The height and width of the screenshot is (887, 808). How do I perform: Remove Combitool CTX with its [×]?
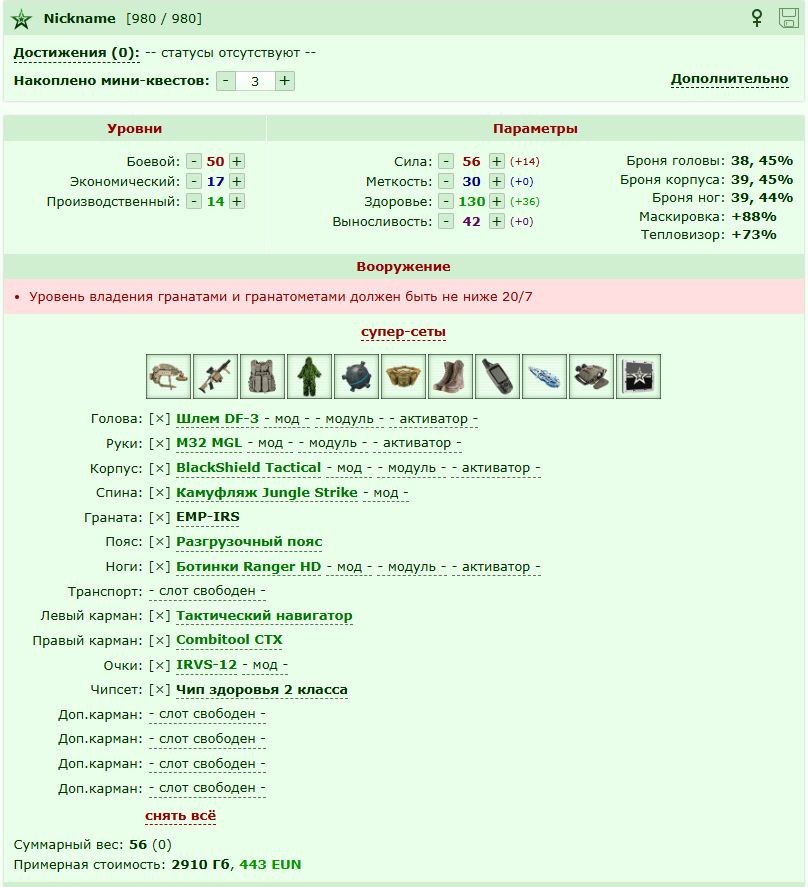(x=160, y=641)
